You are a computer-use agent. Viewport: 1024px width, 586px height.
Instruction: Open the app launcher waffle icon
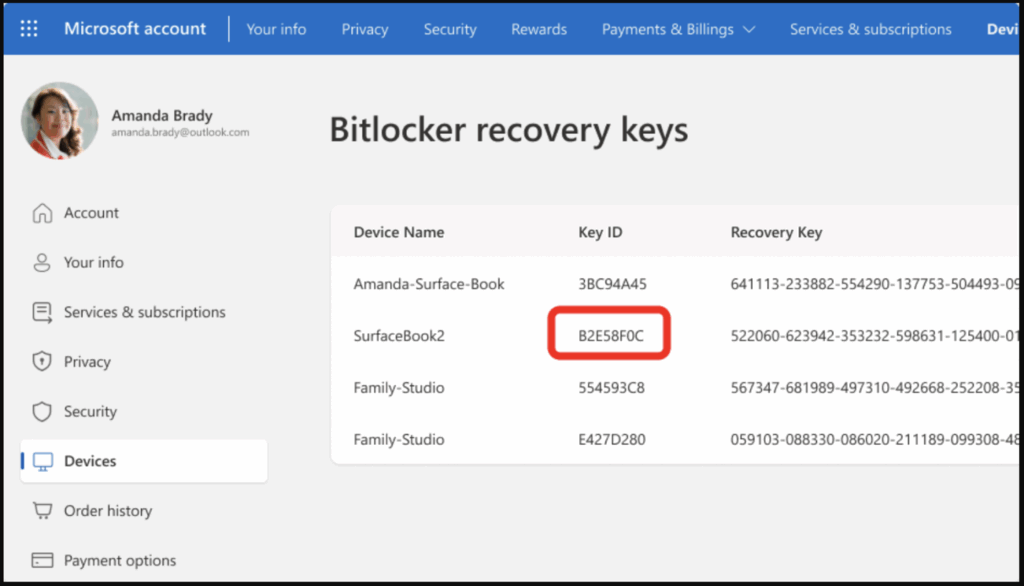[x=28, y=28]
